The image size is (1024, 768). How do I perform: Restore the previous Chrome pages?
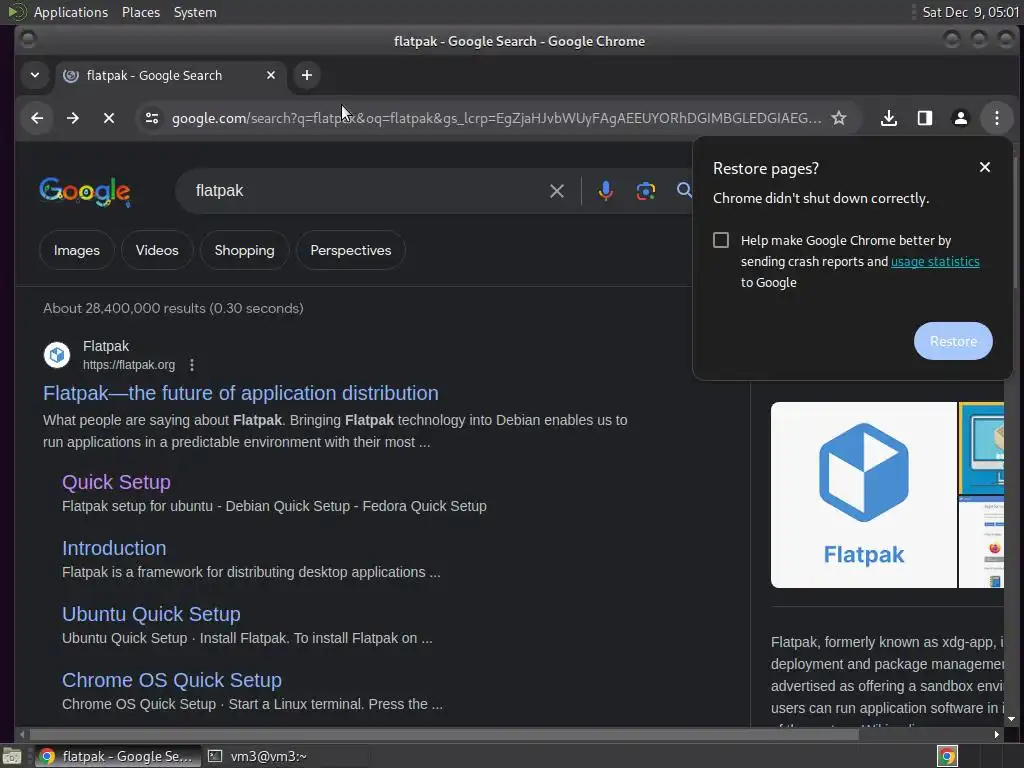pos(953,341)
